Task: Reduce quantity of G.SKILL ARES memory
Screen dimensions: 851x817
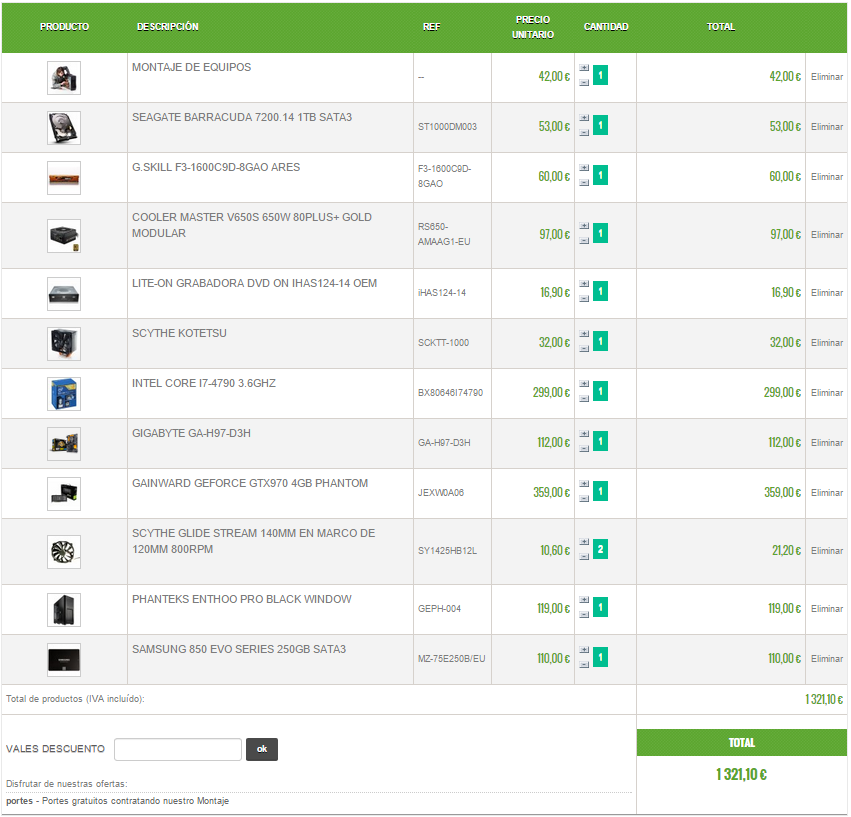Action: point(584,182)
